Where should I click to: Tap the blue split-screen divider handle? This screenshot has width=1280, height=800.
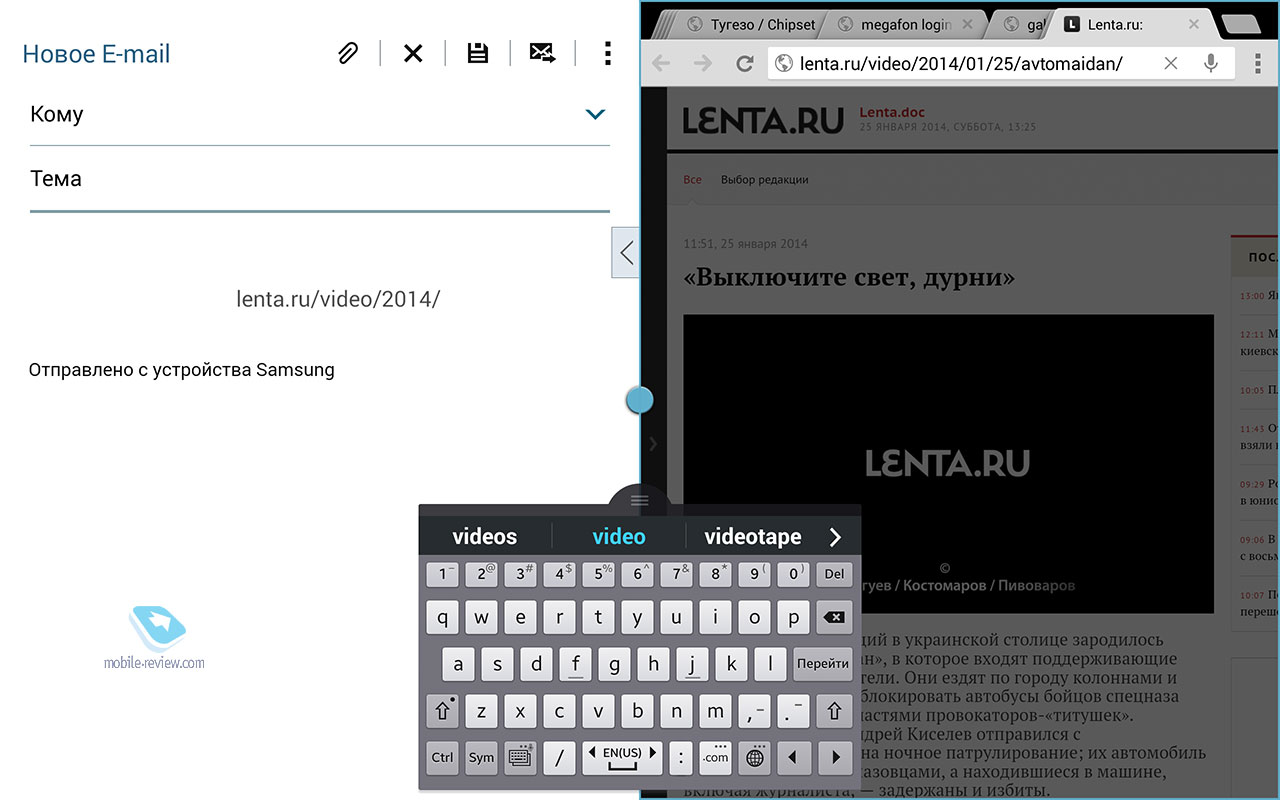(639, 400)
